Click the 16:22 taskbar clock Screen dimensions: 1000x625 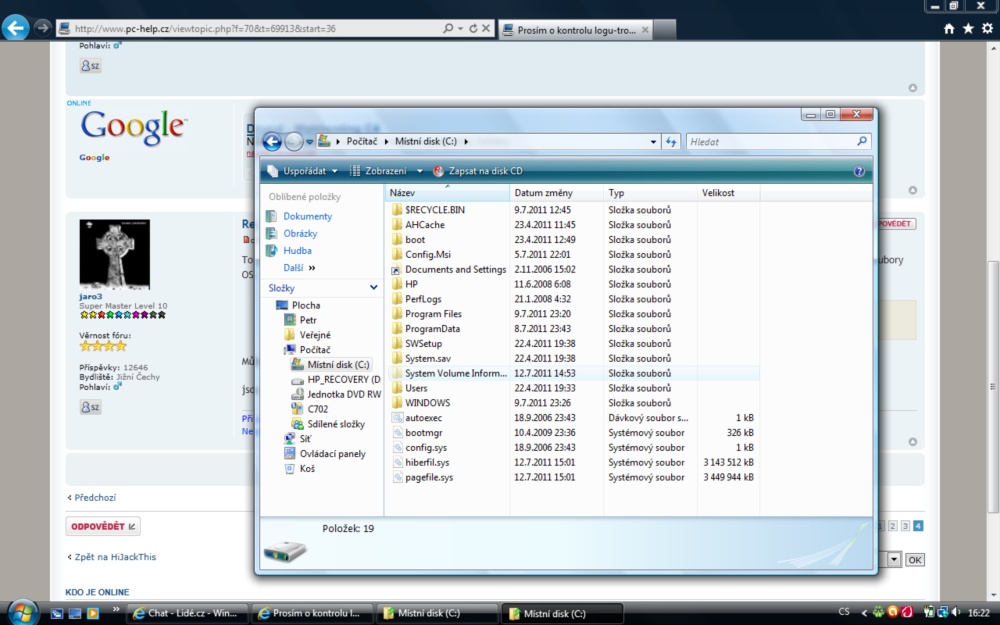point(979,612)
